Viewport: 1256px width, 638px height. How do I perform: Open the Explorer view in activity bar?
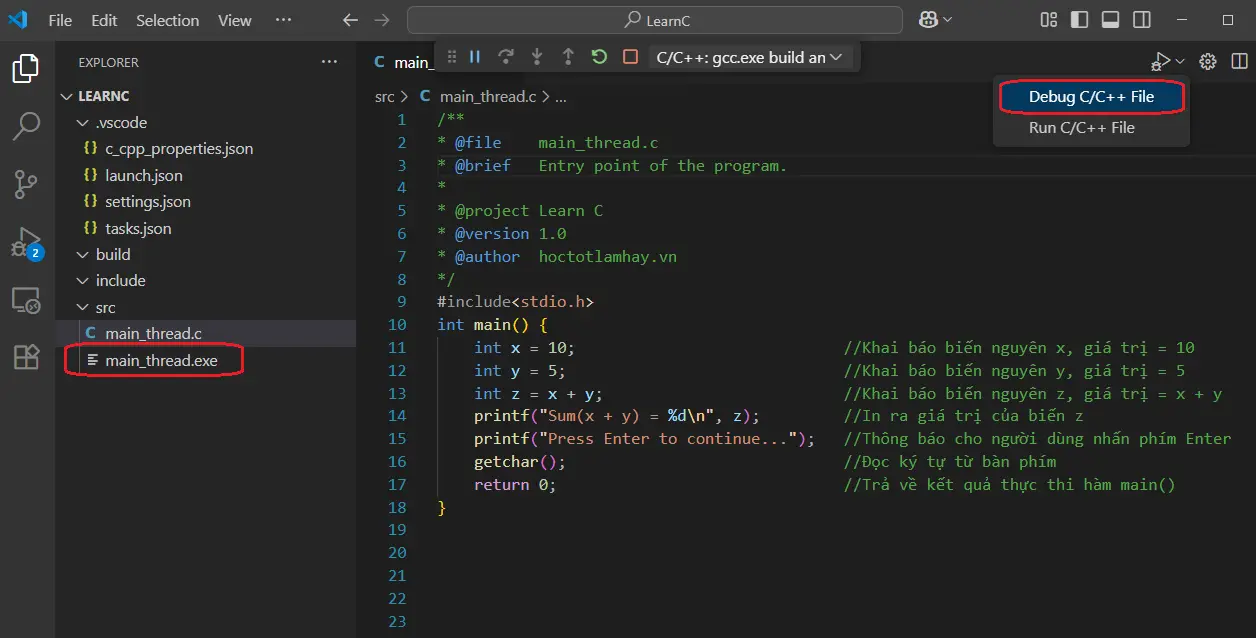pos(26,69)
